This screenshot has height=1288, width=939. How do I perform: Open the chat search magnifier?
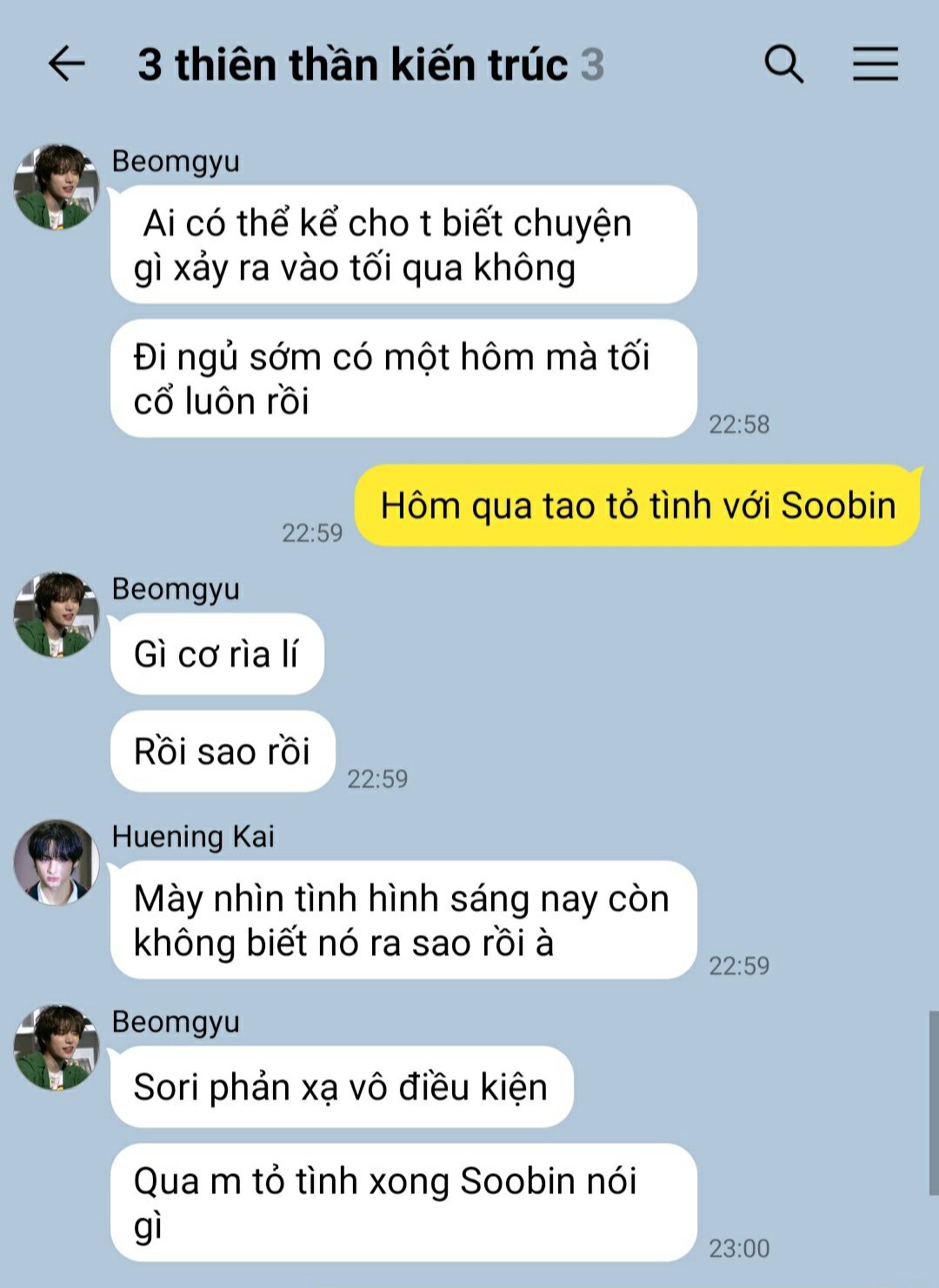783,64
